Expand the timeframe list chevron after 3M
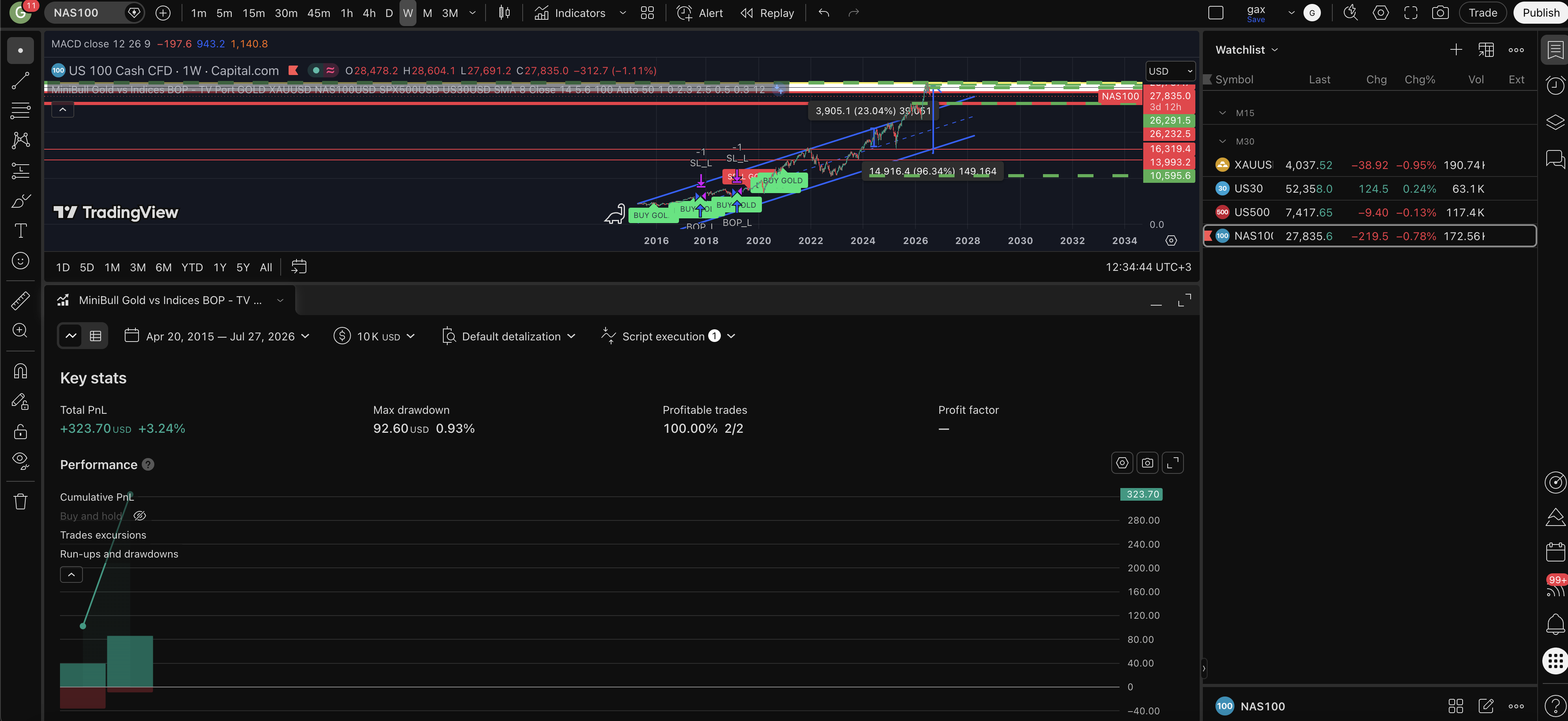This screenshot has height=721, width=1568. [473, 13]
